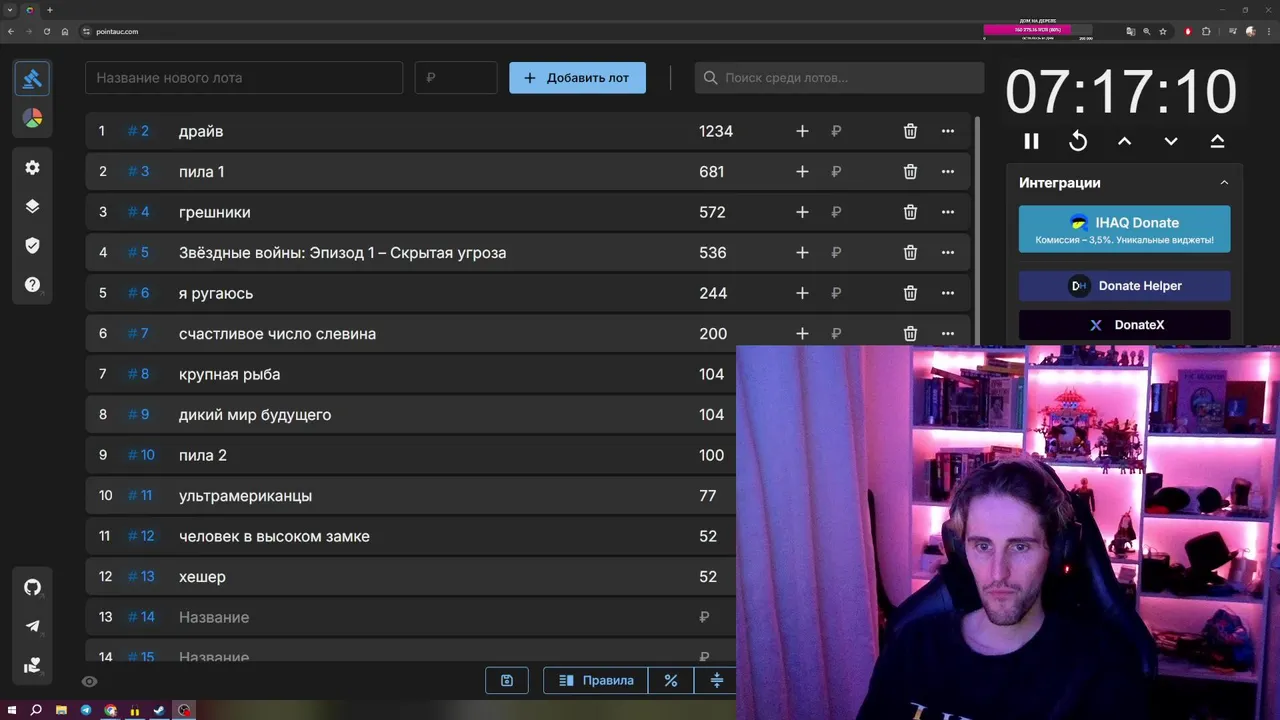The image size is (1280, 720).
Task: Open the Правила rules button
Action: (x=596, y=680)
